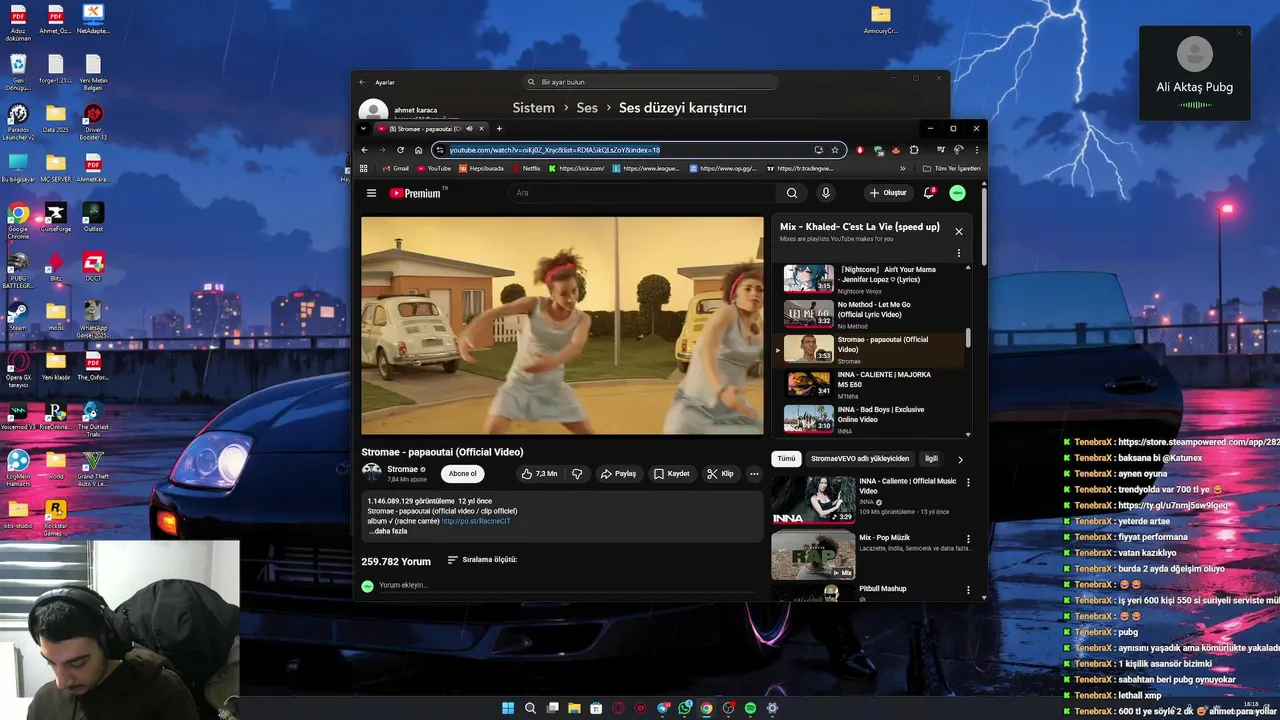Click Sistem breadcrumb in Ayarlar window
Screen dimensions: 1280x720
[533, 108]
